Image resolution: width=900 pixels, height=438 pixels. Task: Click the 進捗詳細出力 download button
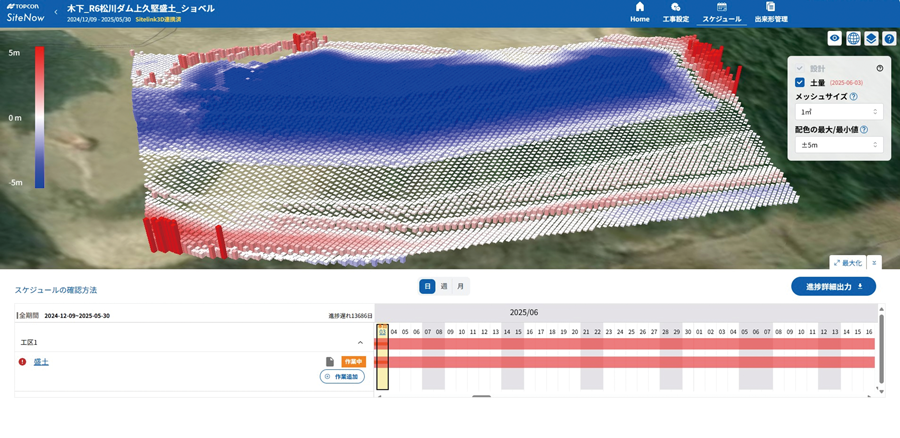click(833, 287)
